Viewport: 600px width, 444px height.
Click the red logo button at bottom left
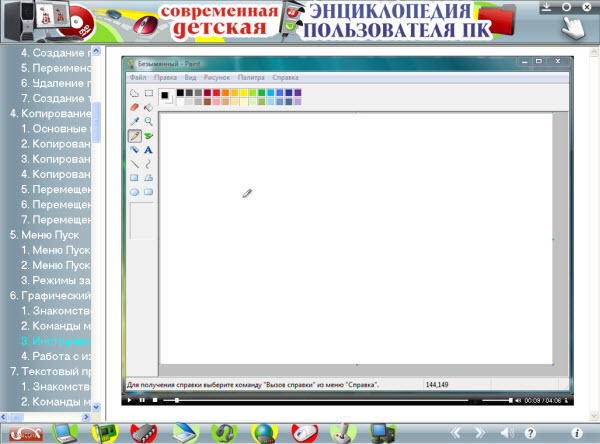click(26, 434)
